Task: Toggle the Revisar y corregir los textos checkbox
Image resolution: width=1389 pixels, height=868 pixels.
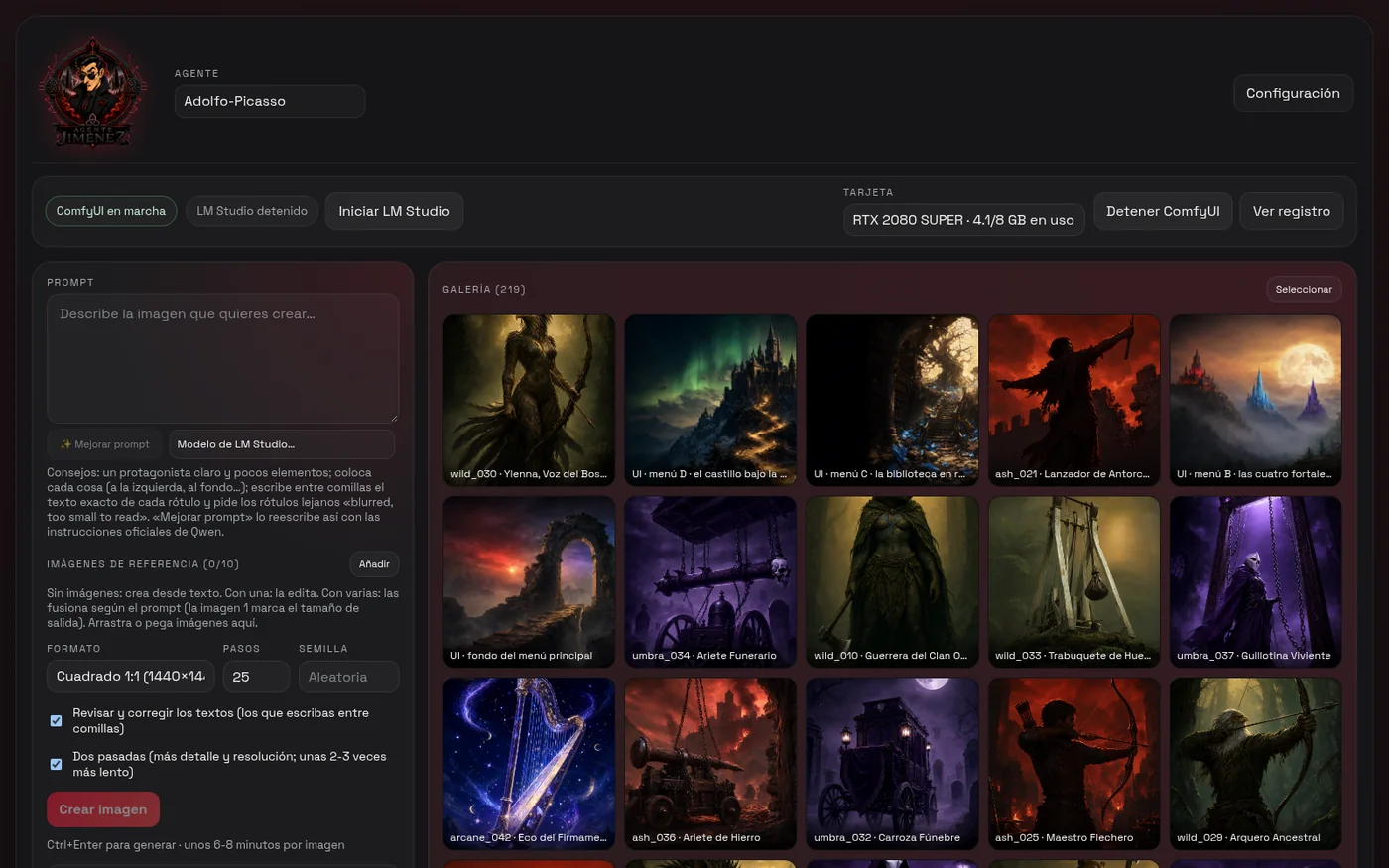Action: coord(57,721)
